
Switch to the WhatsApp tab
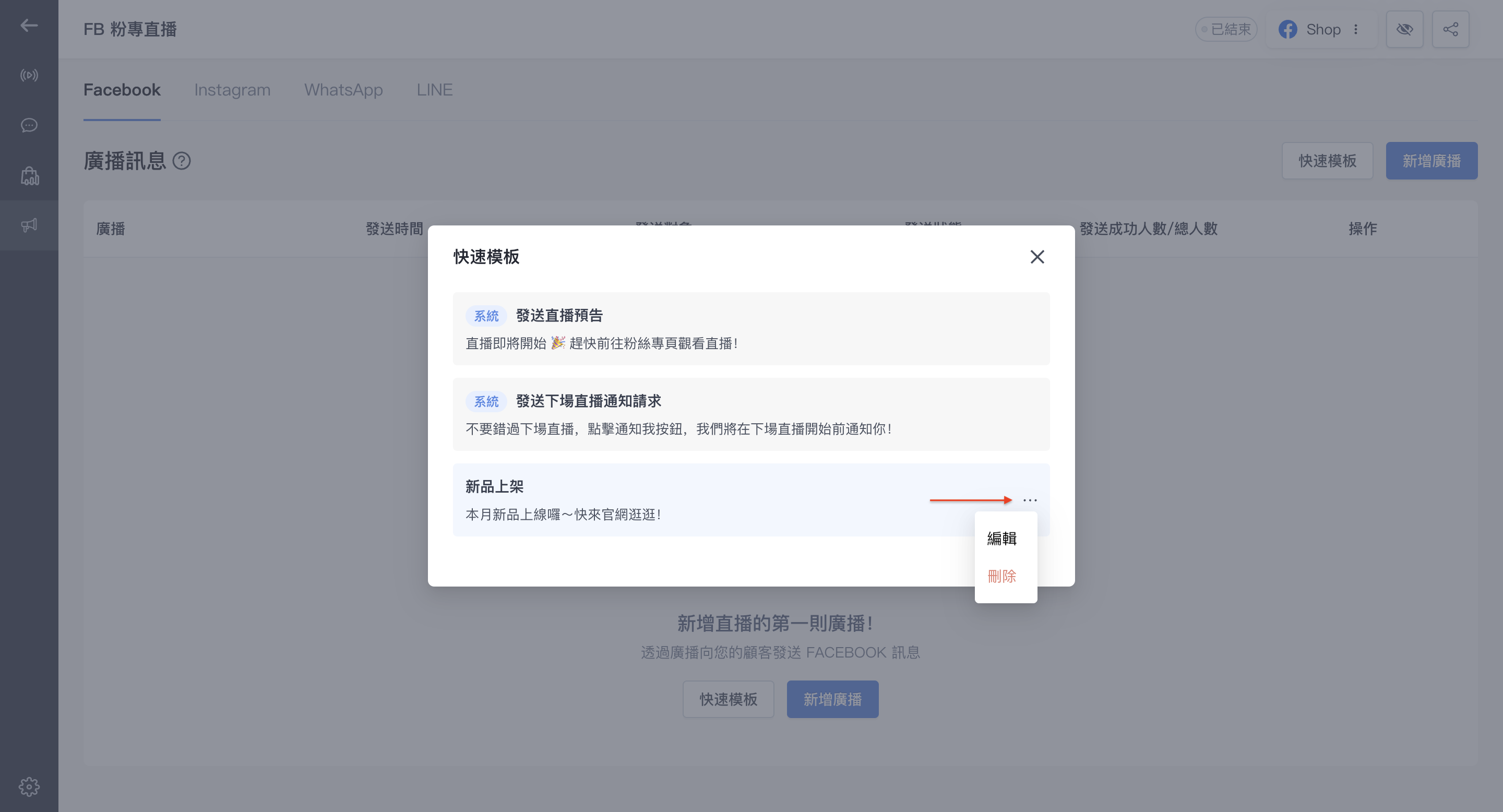click(343, 90)
